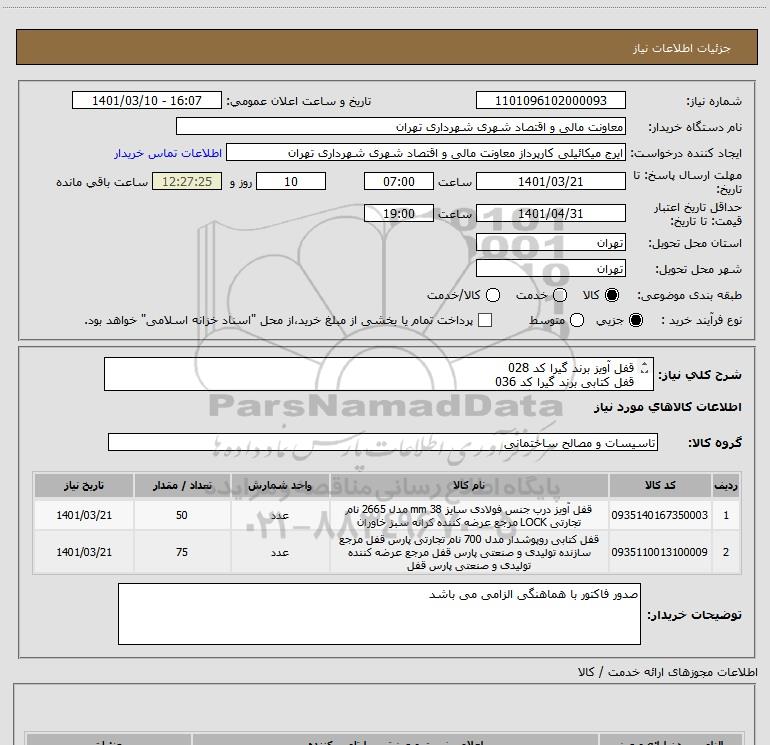The image size is (770, 745).
Task: Click the price validity date 1401/04/31 field
Action: point(550,213)
